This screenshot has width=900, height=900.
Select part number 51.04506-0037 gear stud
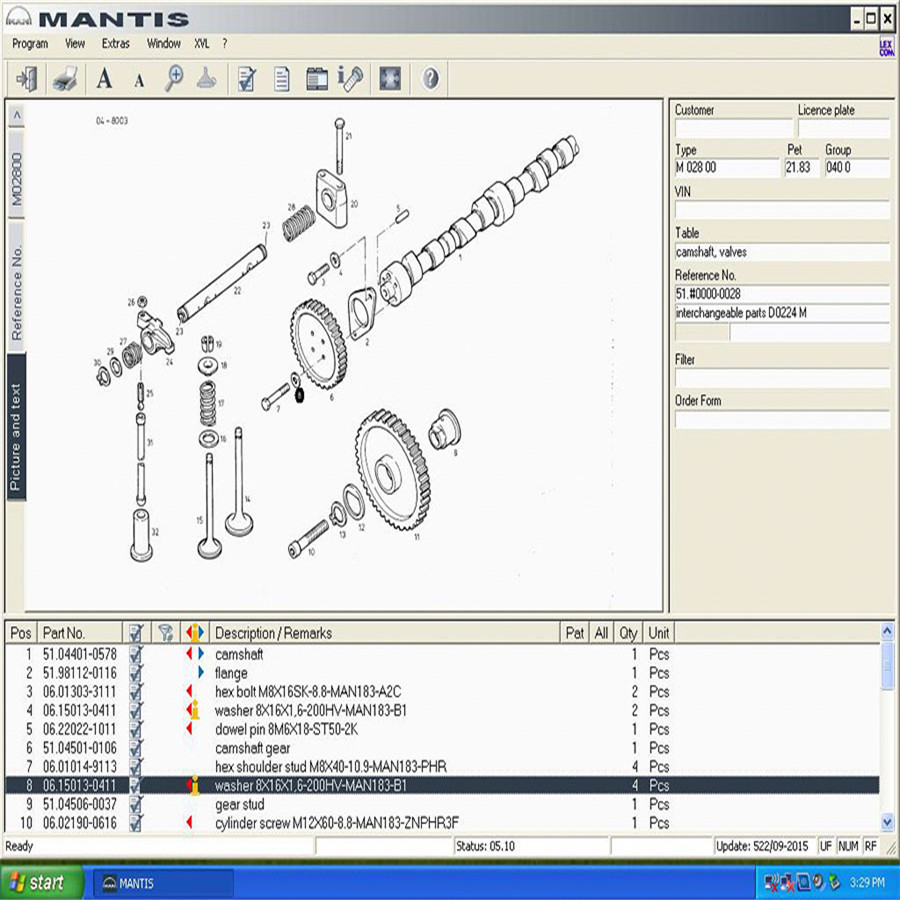coord(79,804)
